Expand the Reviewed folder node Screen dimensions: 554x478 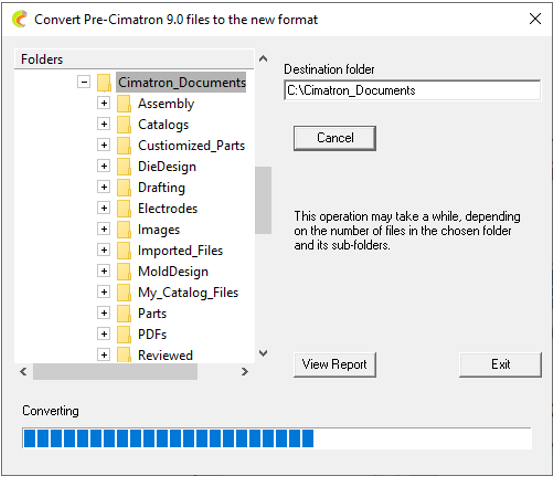(104, 355)
